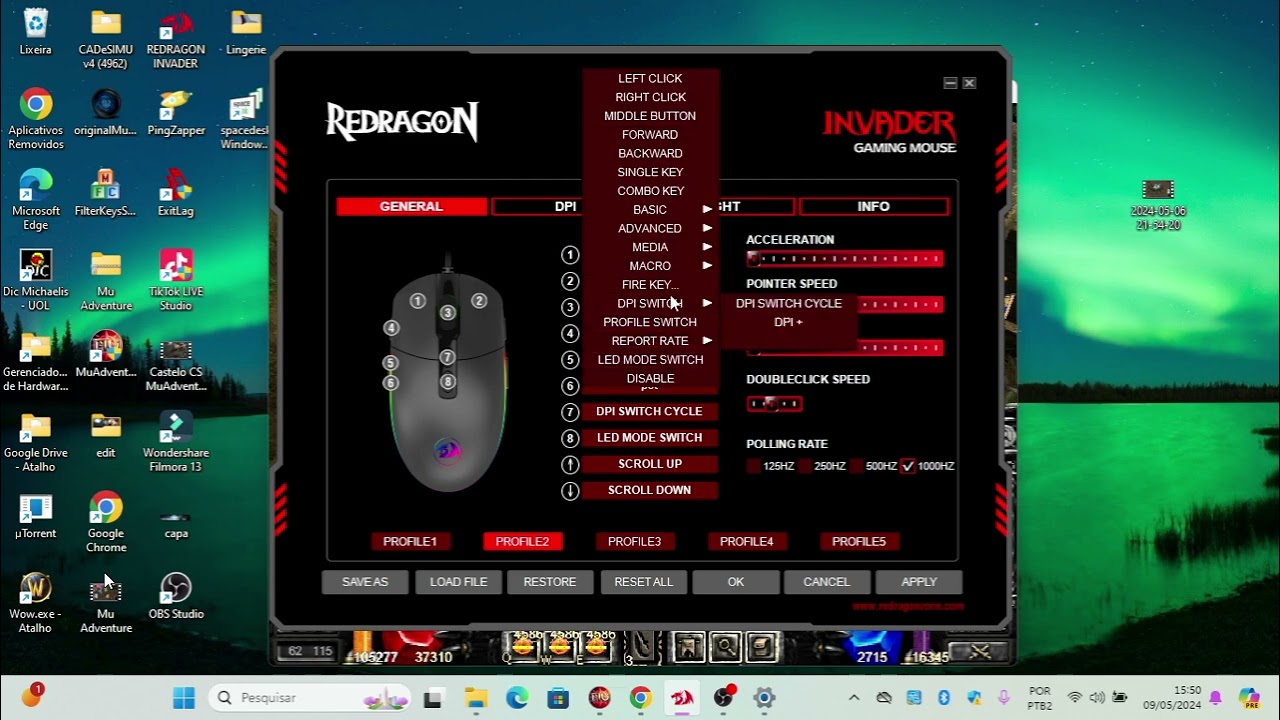Viewport: 1280px width, 720px height.
Task: Select DISABLE in the function menu
Action: [x=651, y=379]
